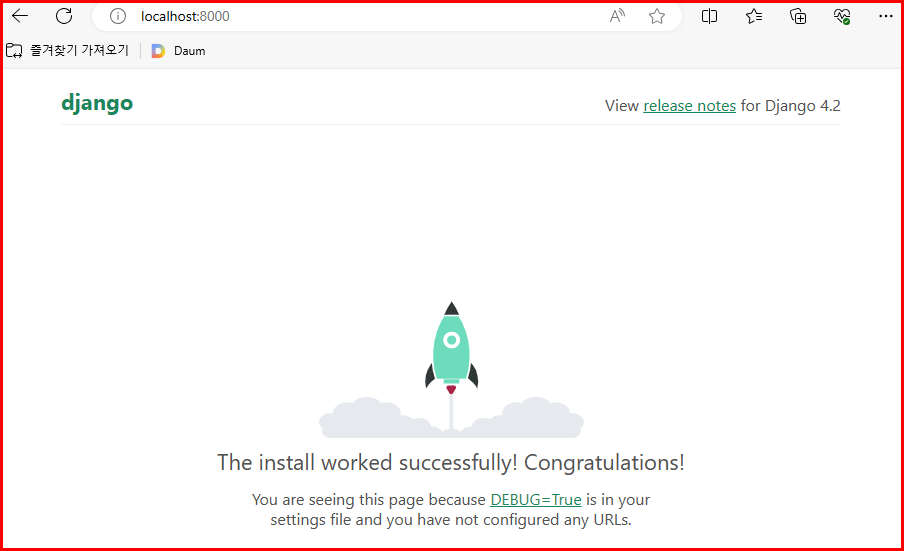The height and width of the screenshot is (551, 904).
Task: Open the Read aloud icon in address bar
Action: click(x=617, y=16)
